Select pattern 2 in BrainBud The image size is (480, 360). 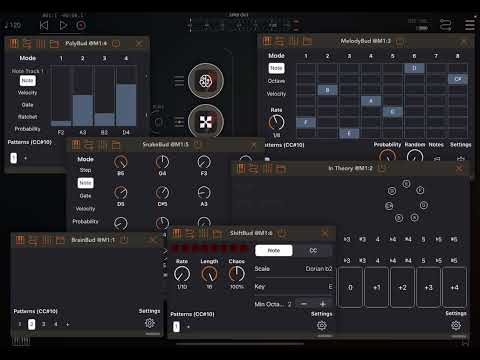32,324
